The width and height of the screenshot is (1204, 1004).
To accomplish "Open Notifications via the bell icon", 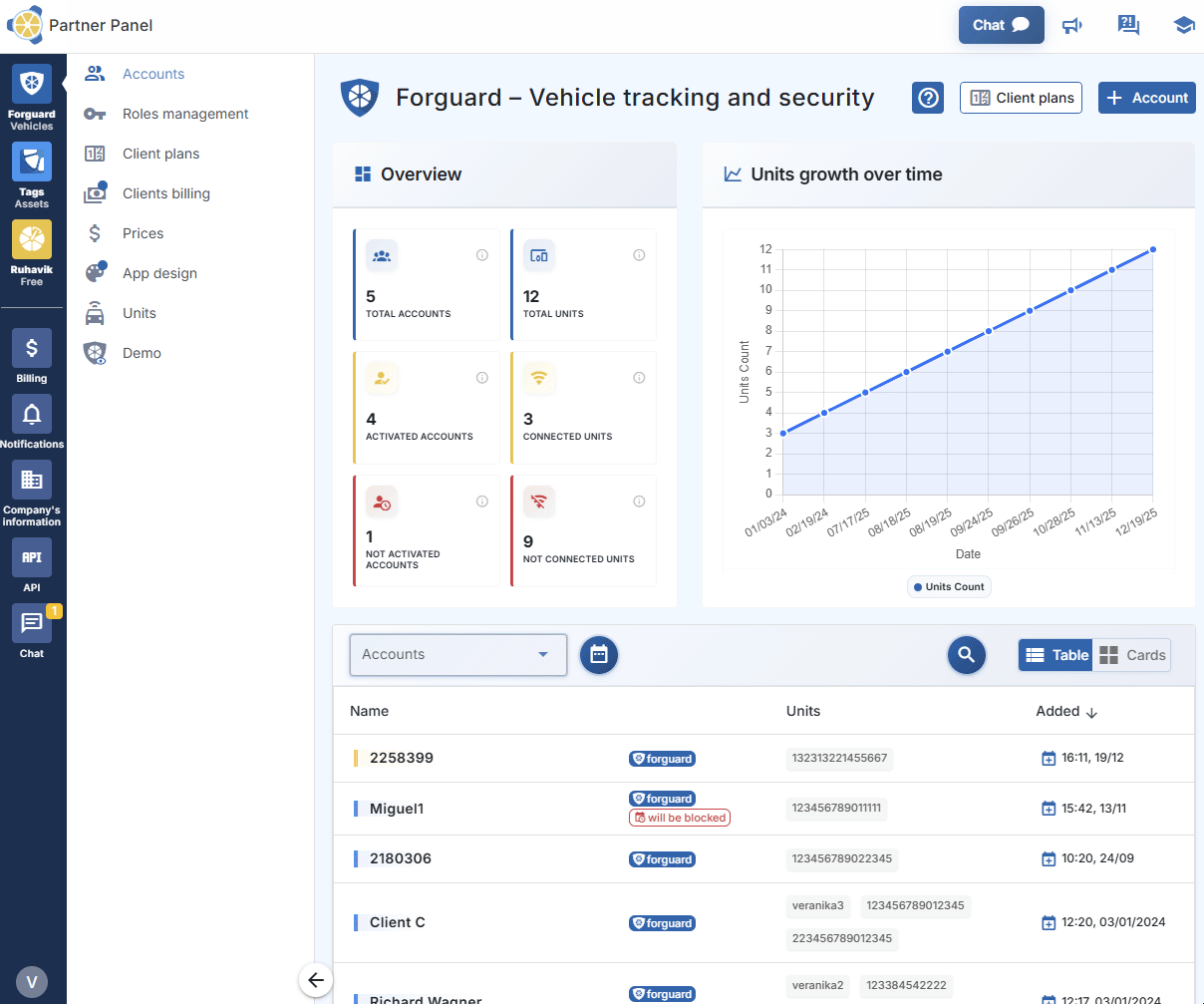I will (32, 414).
